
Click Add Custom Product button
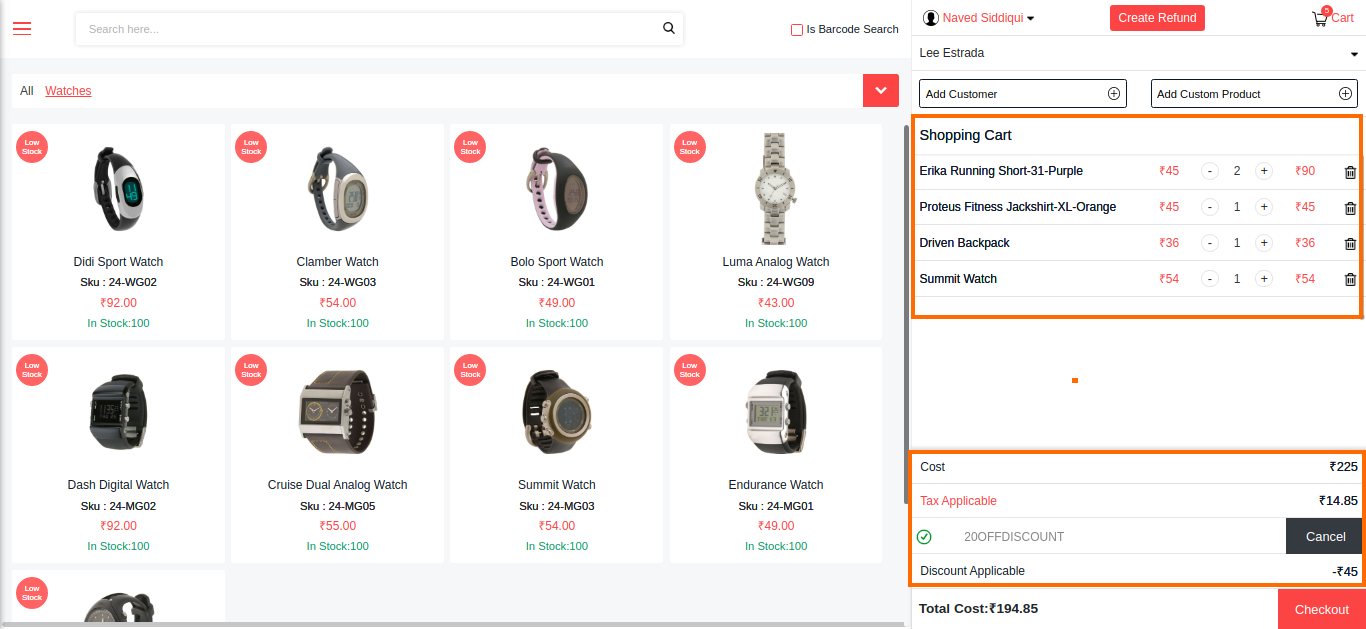(1254, 93)
